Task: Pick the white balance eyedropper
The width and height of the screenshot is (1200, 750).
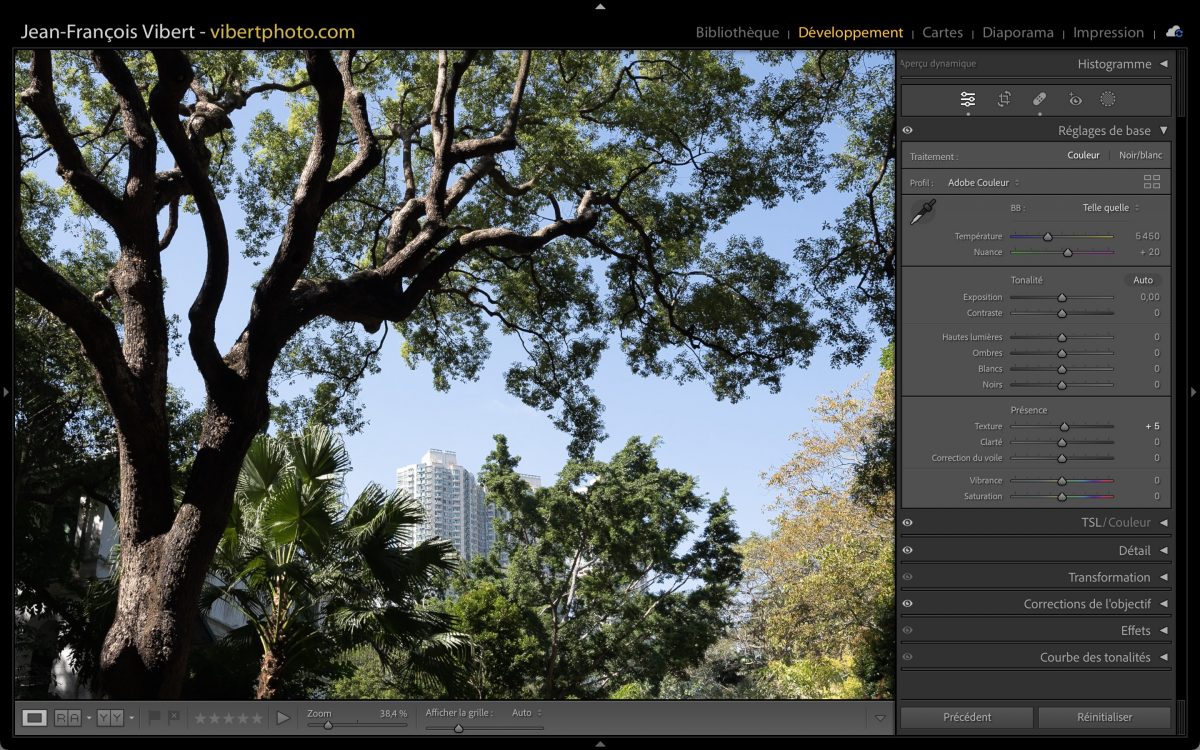Action: [922, 212]
